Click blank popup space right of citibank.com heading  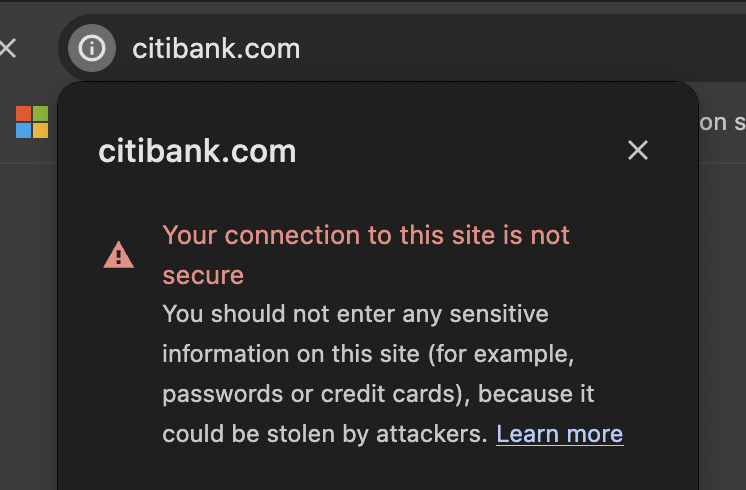pos(460,151)
